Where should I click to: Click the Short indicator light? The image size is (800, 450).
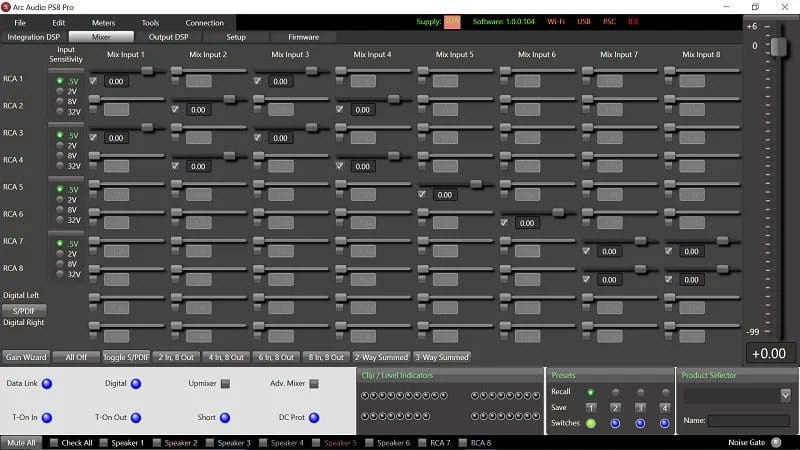click(x=225, y=418)
